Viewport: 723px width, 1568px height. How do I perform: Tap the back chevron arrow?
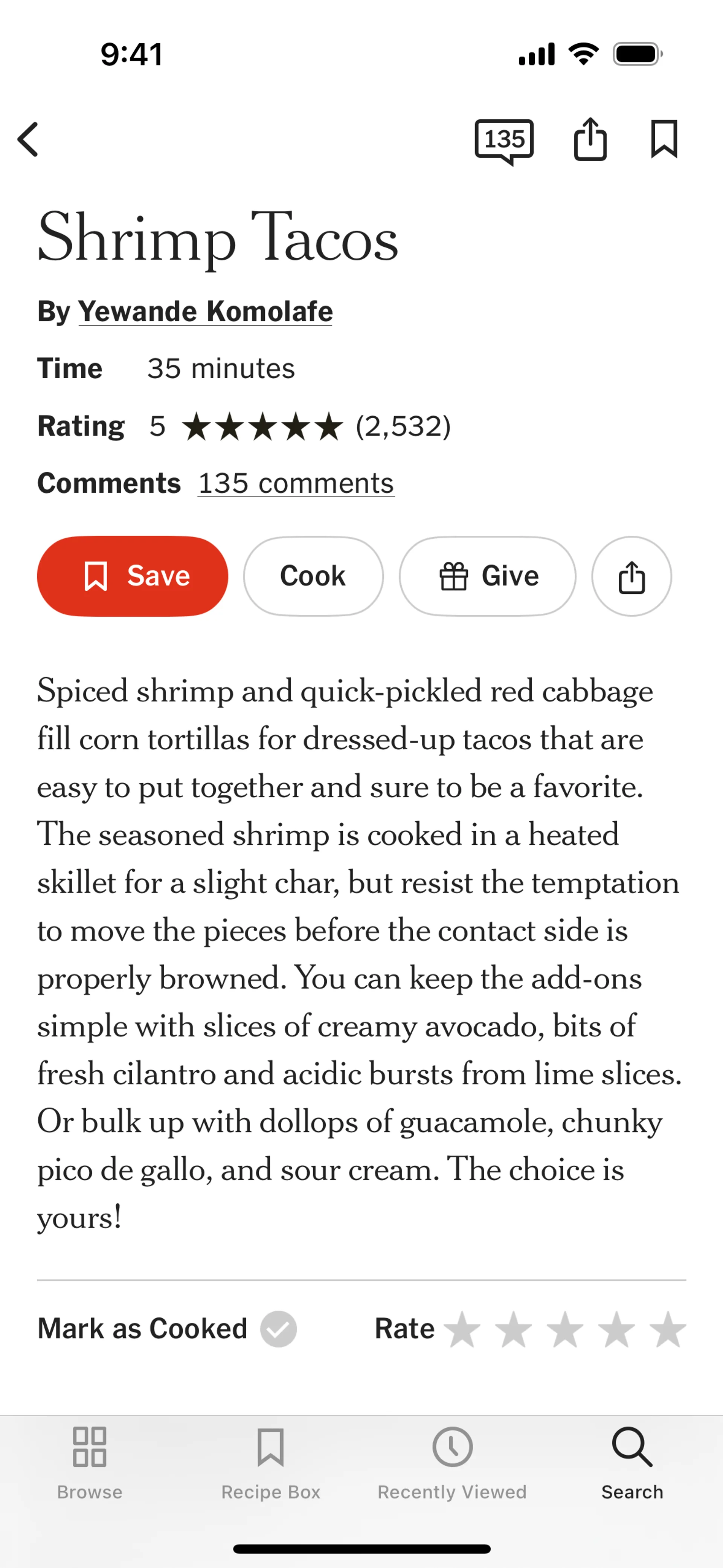pyautogui.click(x=29, y=139)
